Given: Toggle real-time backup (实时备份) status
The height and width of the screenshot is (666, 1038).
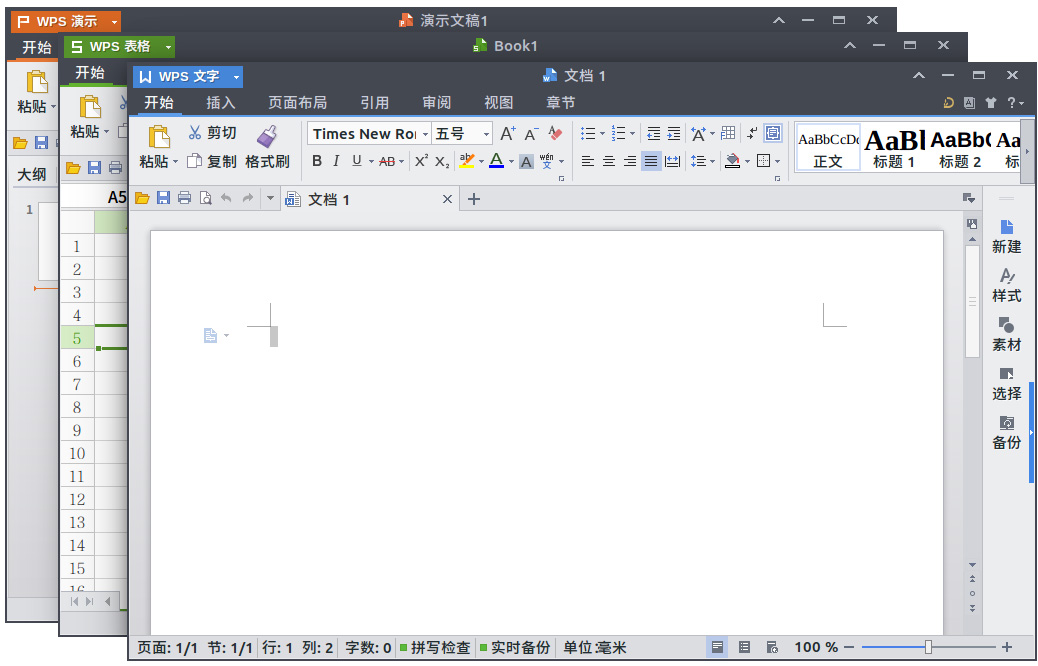Looking at the screenshot, I should pyautogui.click(x=515, y=647).
